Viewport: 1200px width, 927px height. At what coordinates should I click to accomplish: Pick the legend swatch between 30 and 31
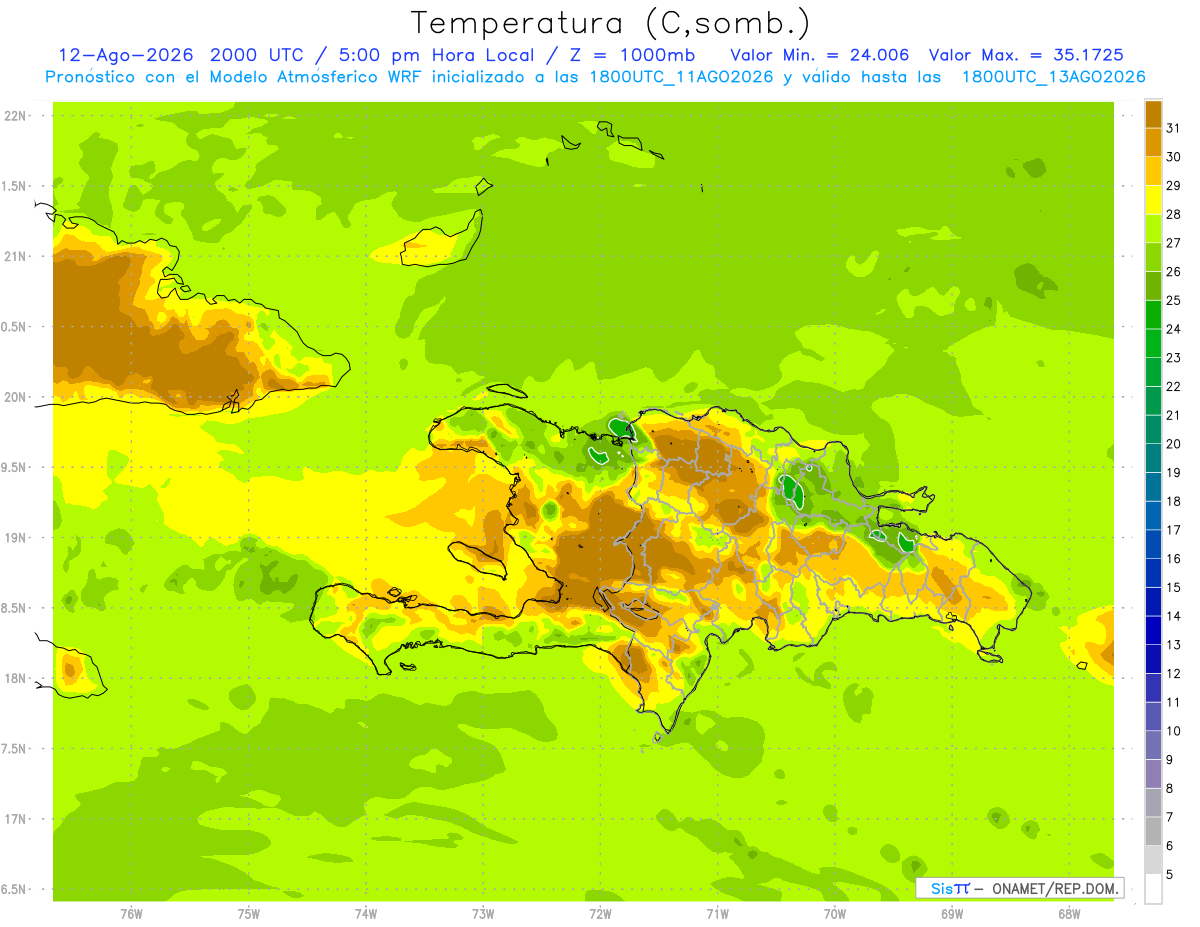[x=1153, y=142]
